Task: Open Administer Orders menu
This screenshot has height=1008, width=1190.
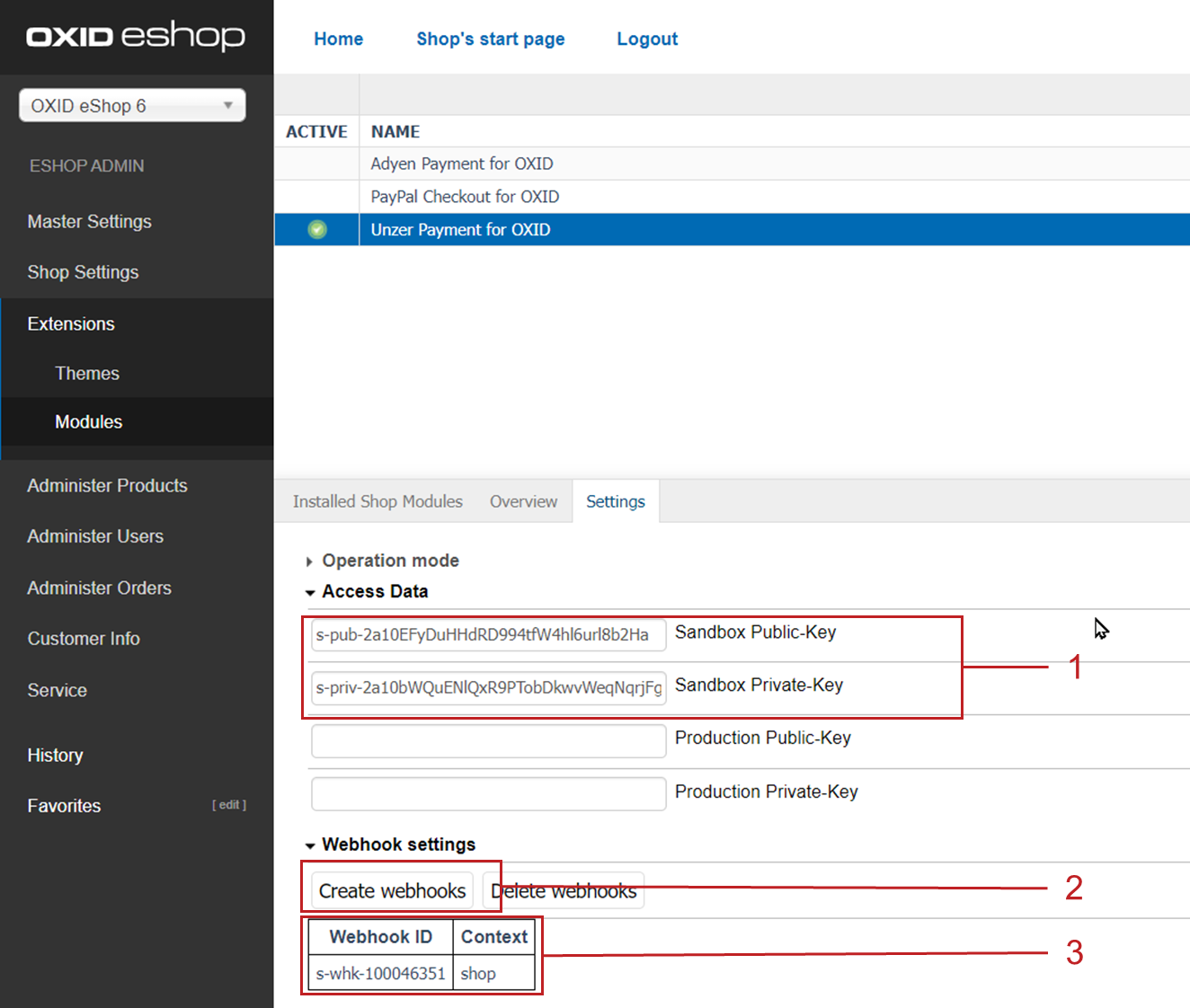Action: [x=99, y=588]
